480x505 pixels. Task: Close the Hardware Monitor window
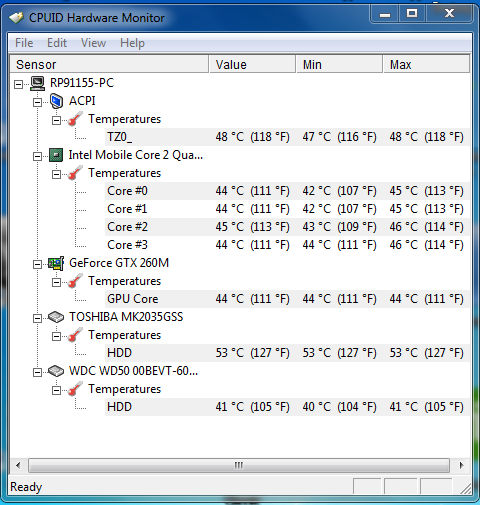pyautogui.click(x=449, y=14)
